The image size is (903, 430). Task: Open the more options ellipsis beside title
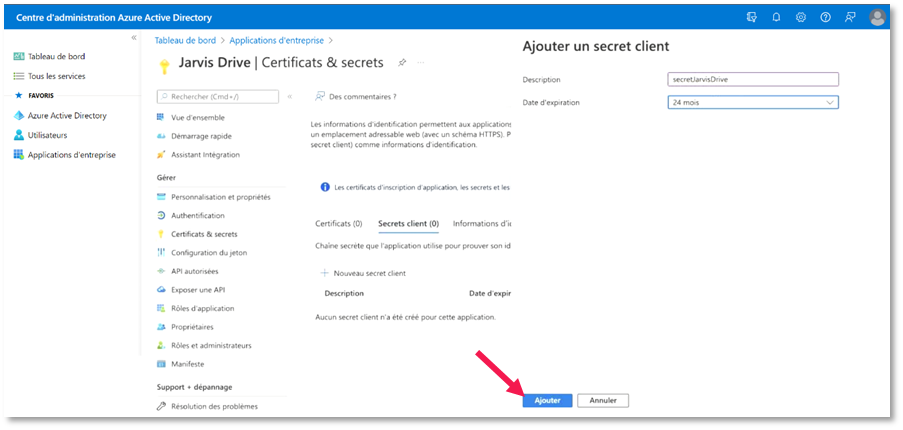pos(421,62)
